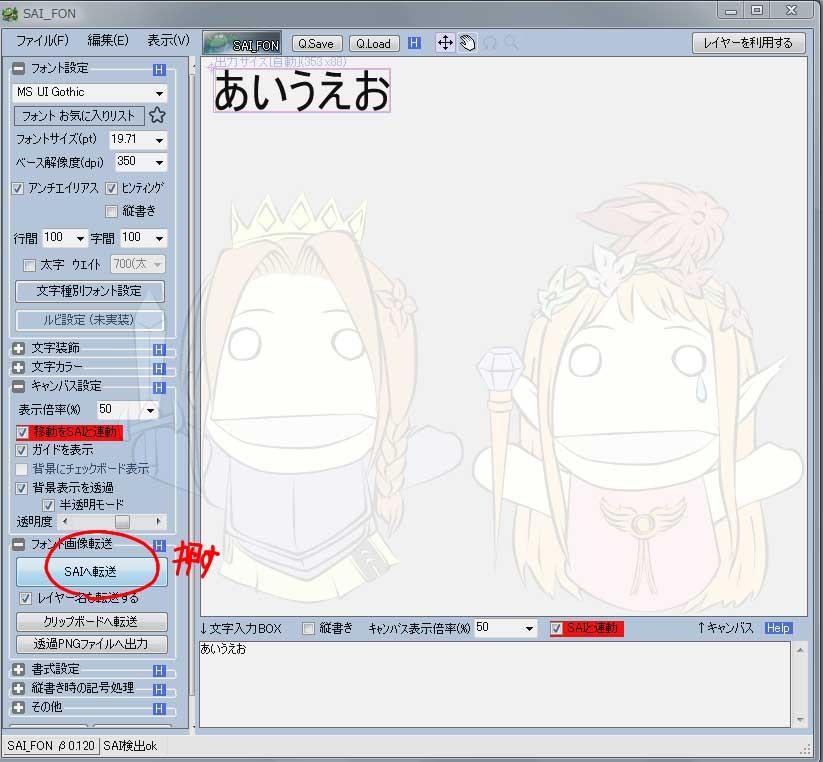Viewport: 823px width, 762px height.
Task: Toggle ガイドを表示 checkbox
Action: coord(22,450)
